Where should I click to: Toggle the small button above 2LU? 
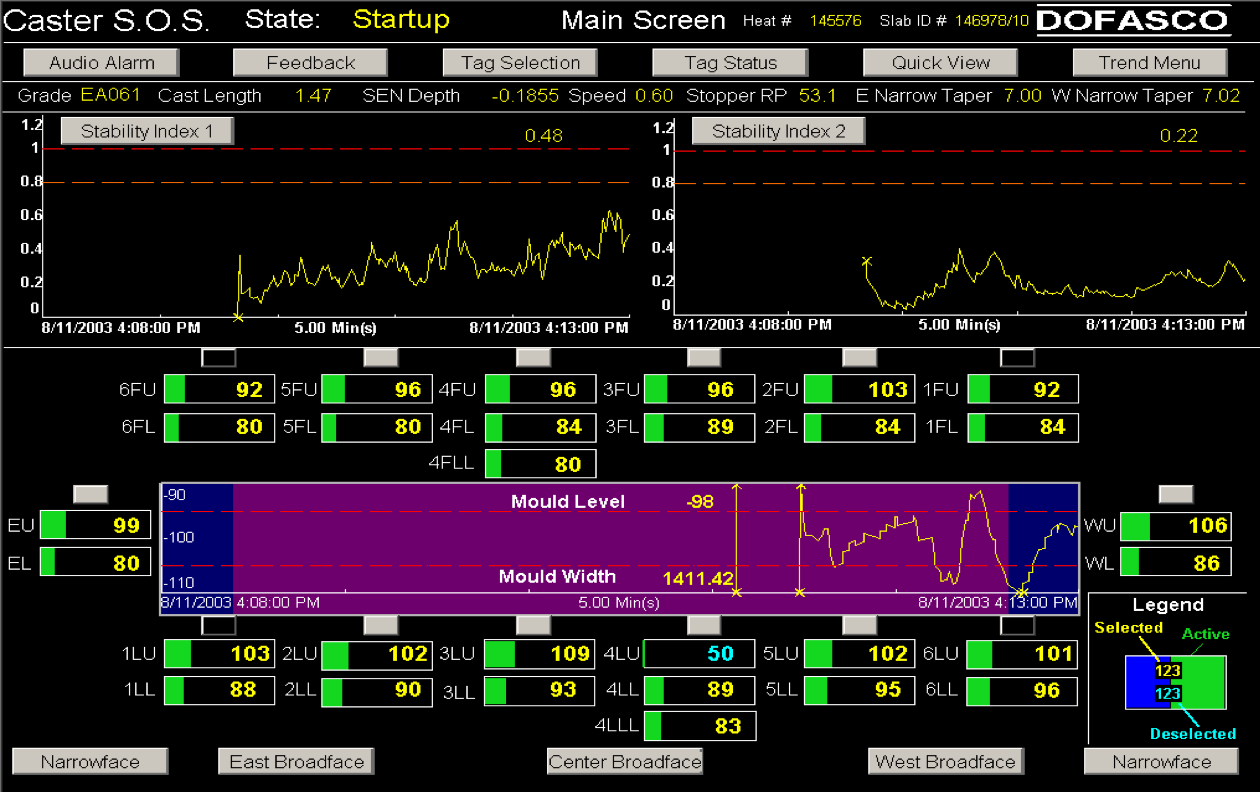click(x=380, y=625)
